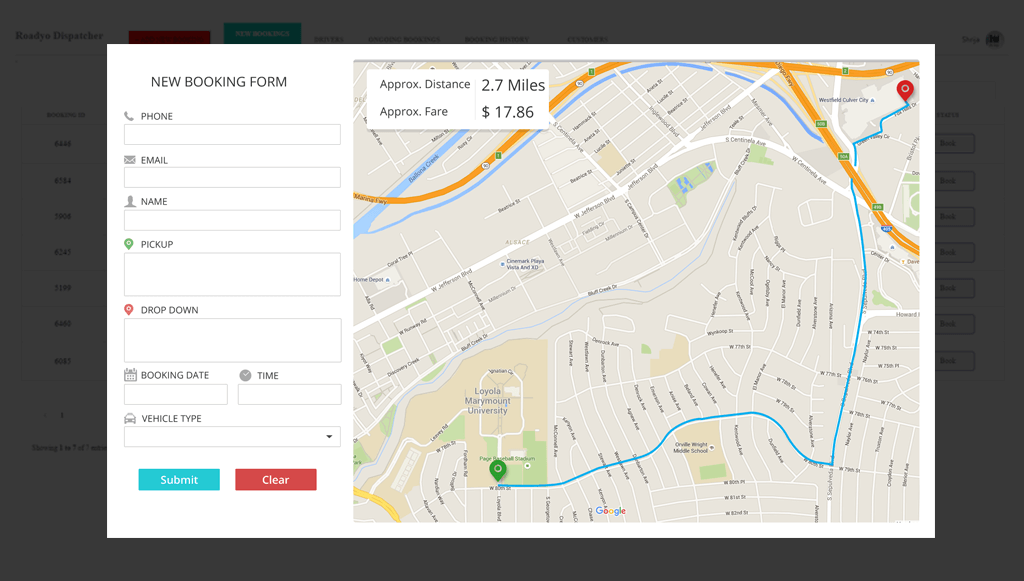Click the TIME field
Image resolution: width=1024 pixels, height=581 pixels.
coord(289,394)
